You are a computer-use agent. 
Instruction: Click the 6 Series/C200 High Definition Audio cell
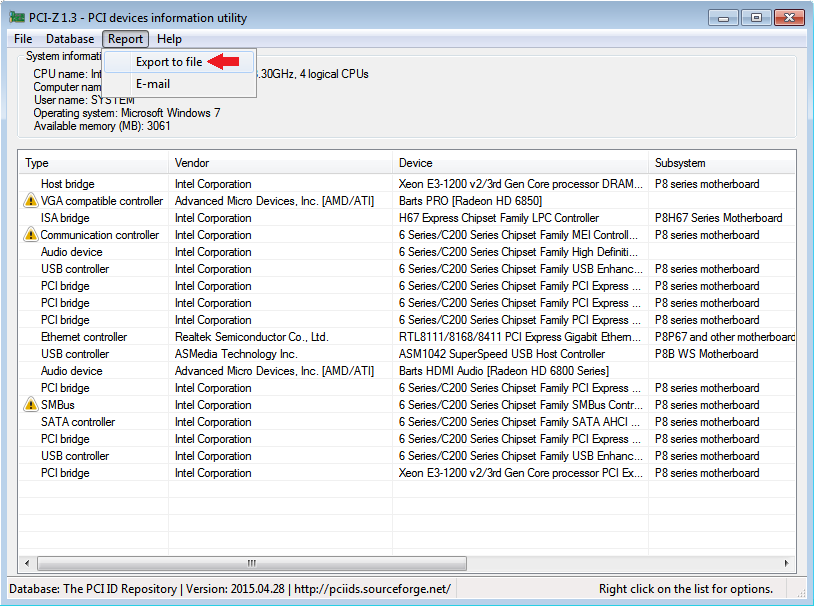click(518, 252)
